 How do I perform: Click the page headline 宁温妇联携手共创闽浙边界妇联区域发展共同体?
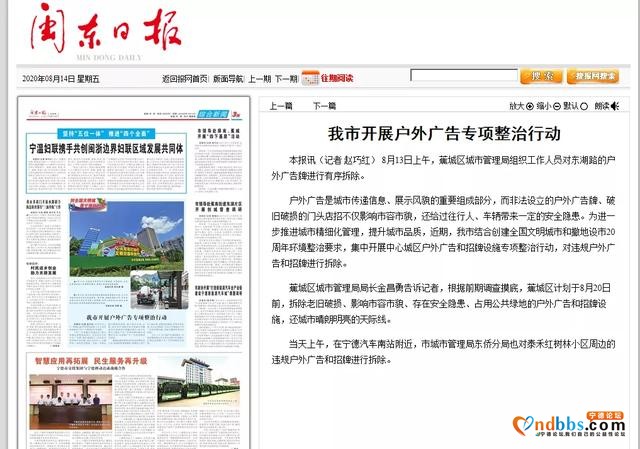[106, 149]
